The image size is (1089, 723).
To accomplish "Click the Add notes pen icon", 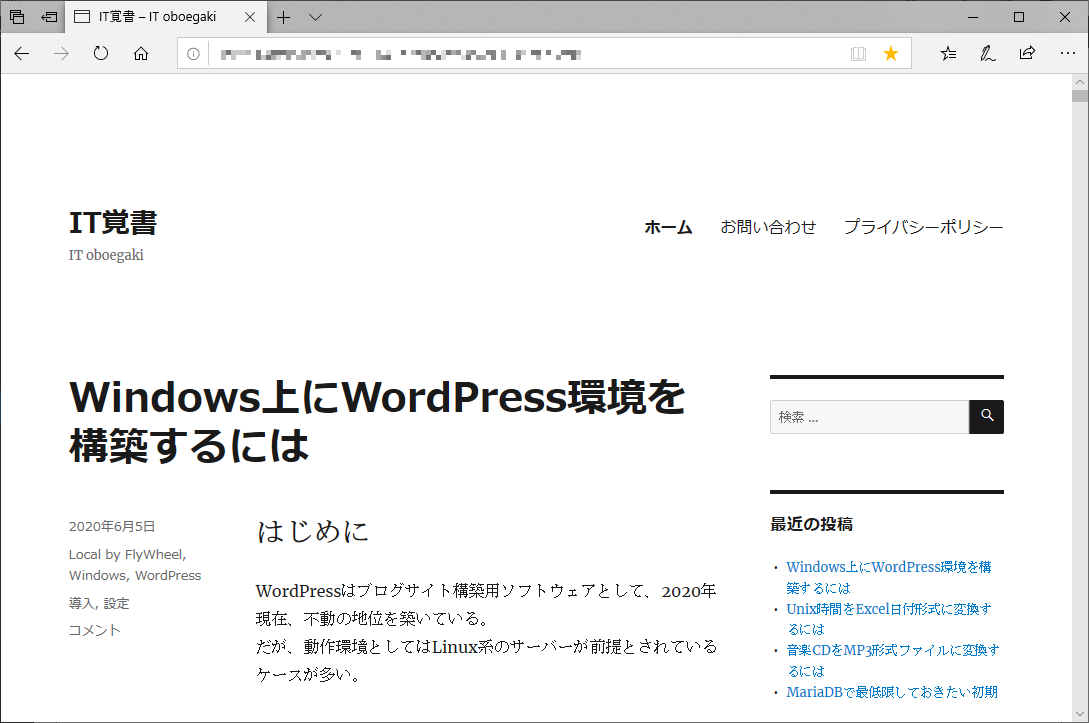I will click(988, 54).
